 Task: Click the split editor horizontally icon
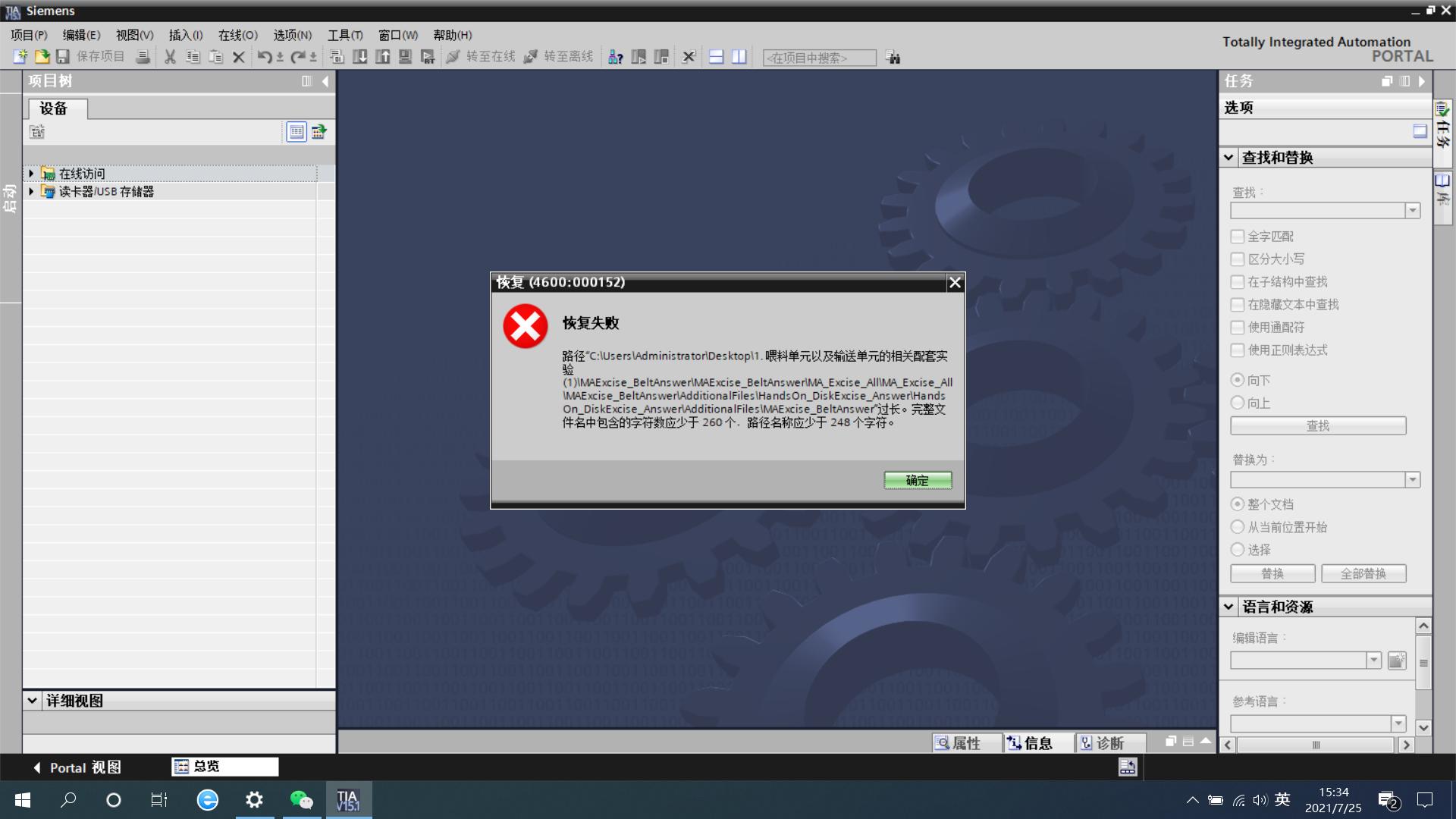(x=716, y=57)
